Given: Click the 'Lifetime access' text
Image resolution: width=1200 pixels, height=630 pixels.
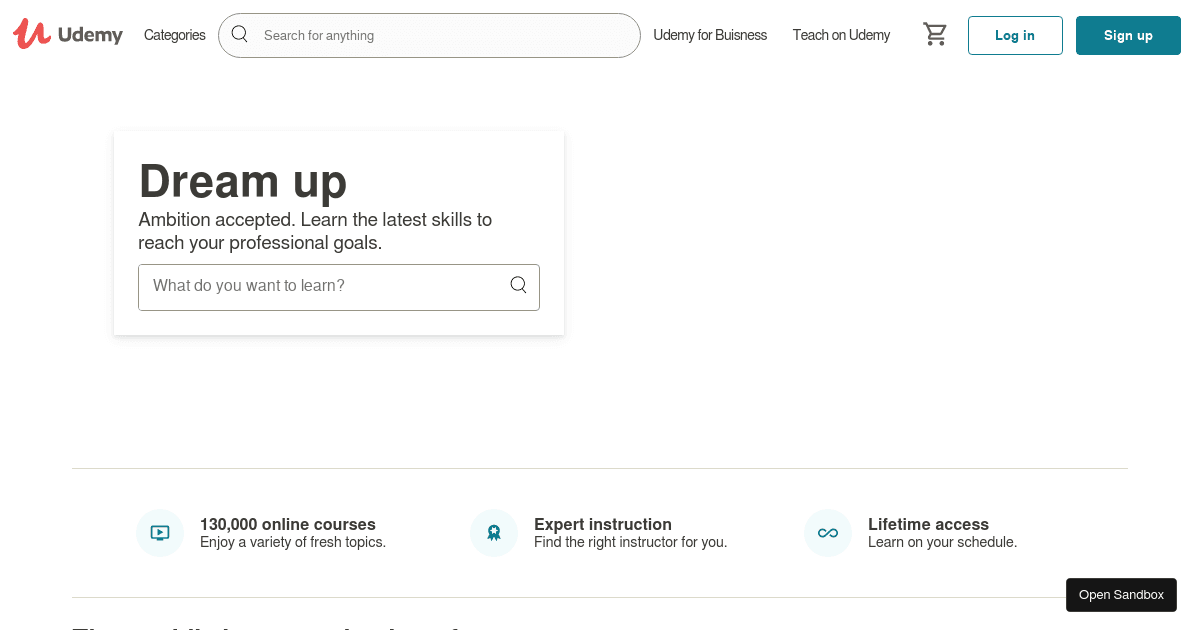Looking at the screenshot, I should point(928,524).
